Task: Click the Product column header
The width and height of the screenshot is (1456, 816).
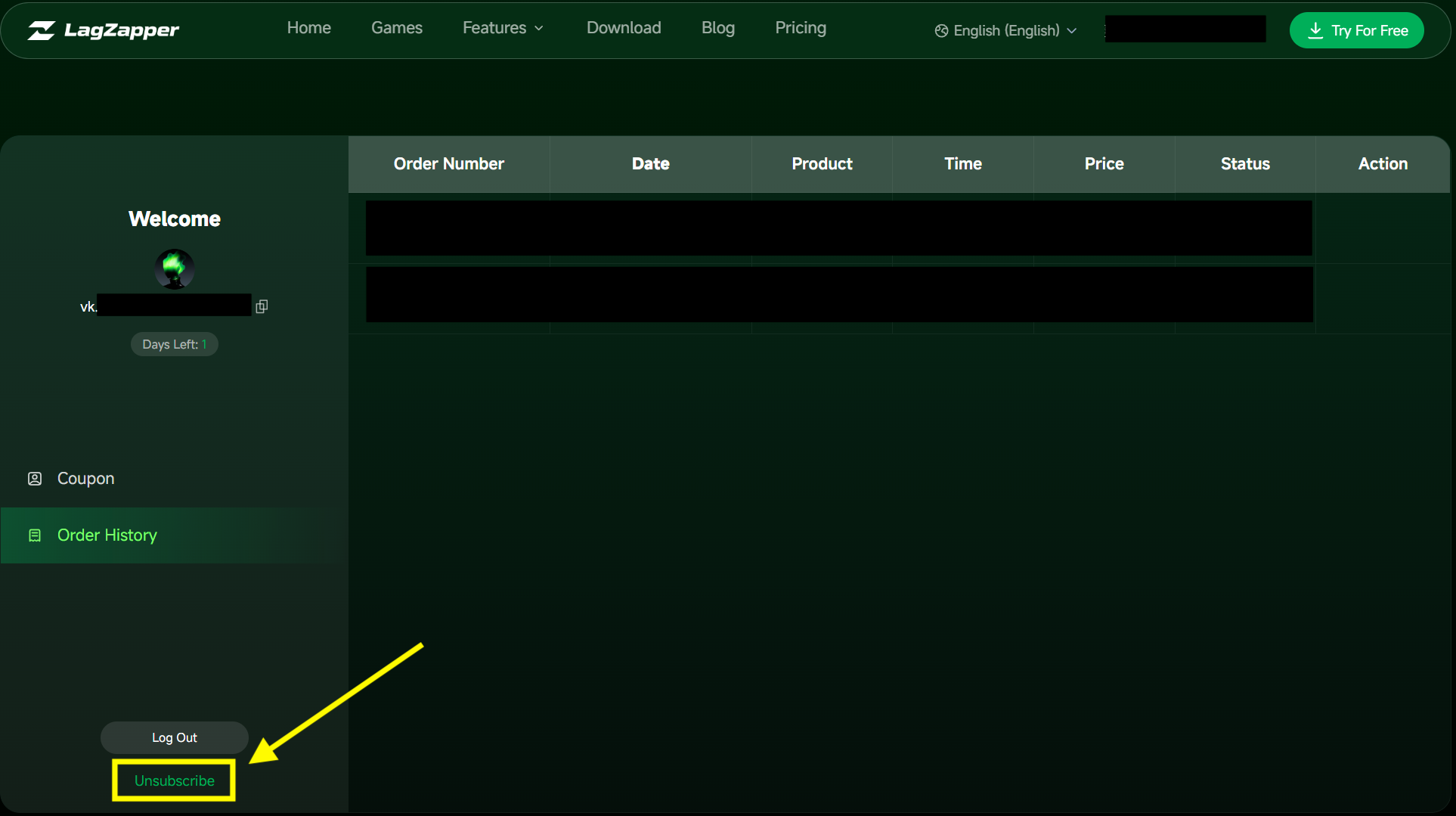Action: click(x=822, y=164)
